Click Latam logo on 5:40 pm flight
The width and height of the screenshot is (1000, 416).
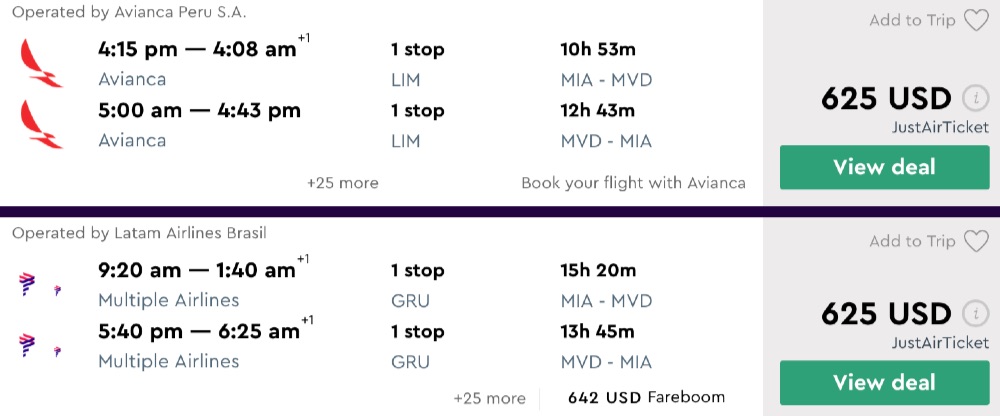click(x=28, y=346)
